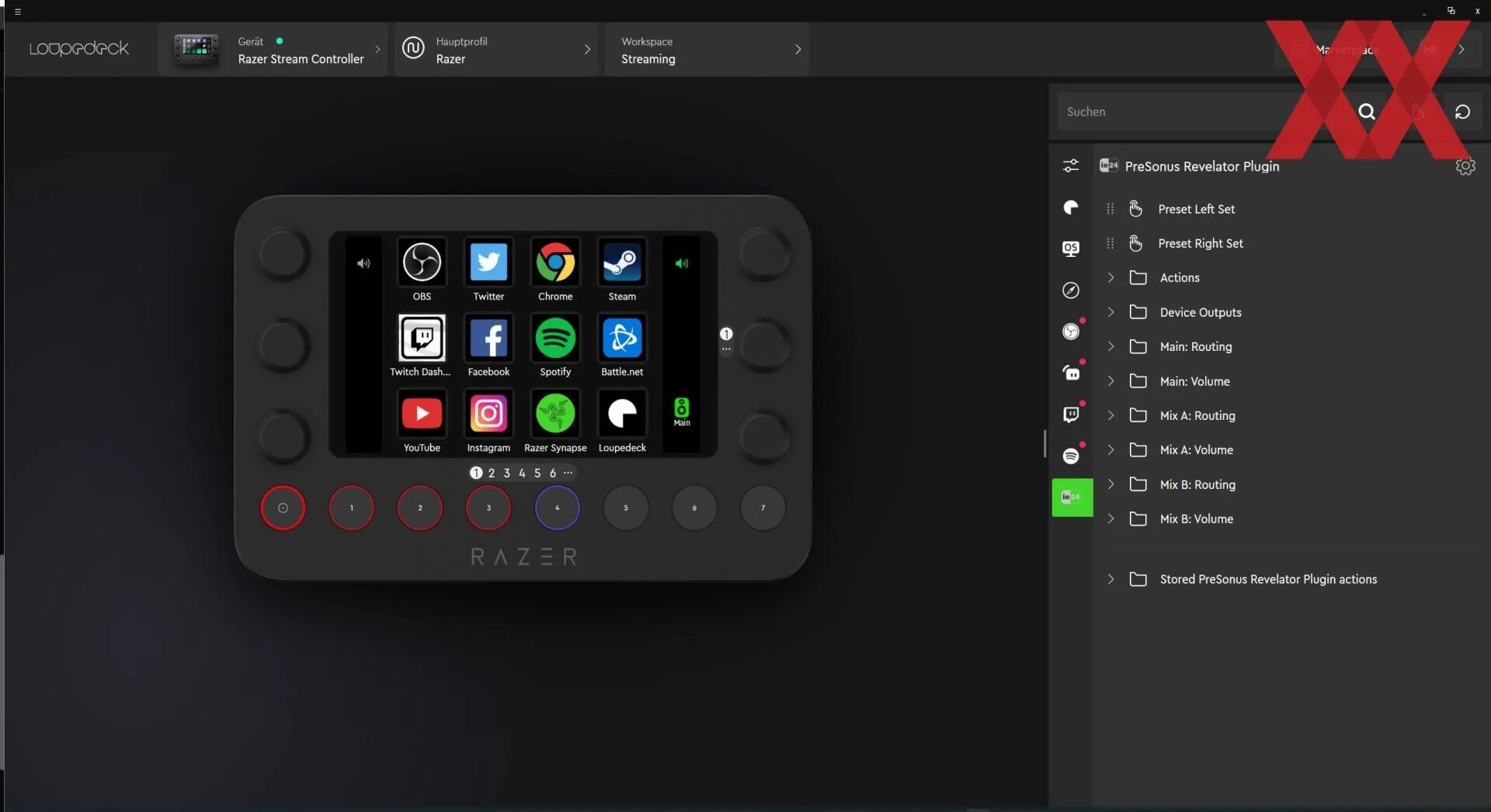Open the Loupedeck plugin in sidebar
Viewport: 1491px width, 812px height.
click(x=1071, y=207)
